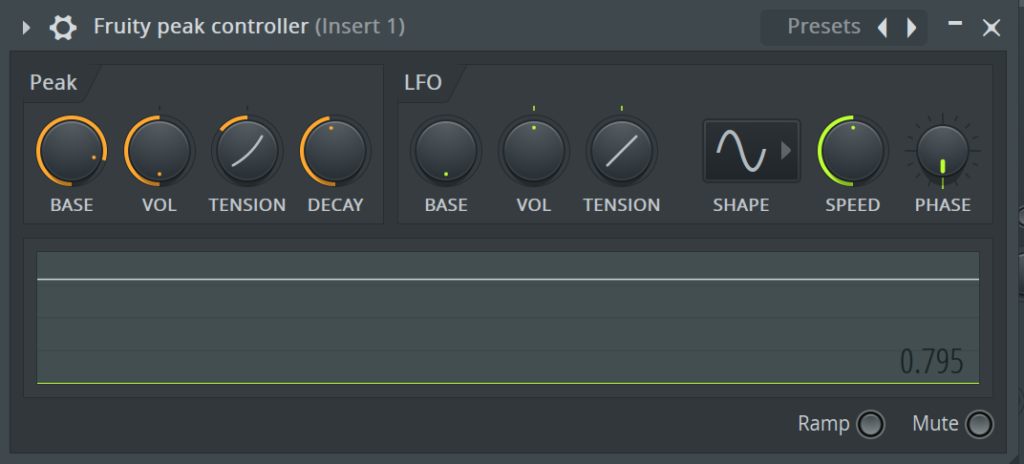Toggle the Mute switch

[x=979, y=425]
